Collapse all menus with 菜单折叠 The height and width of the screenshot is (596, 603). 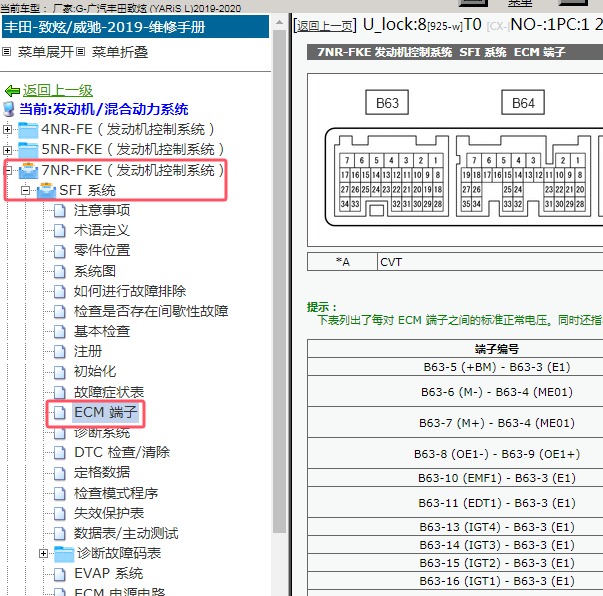(x=120, y=52)
